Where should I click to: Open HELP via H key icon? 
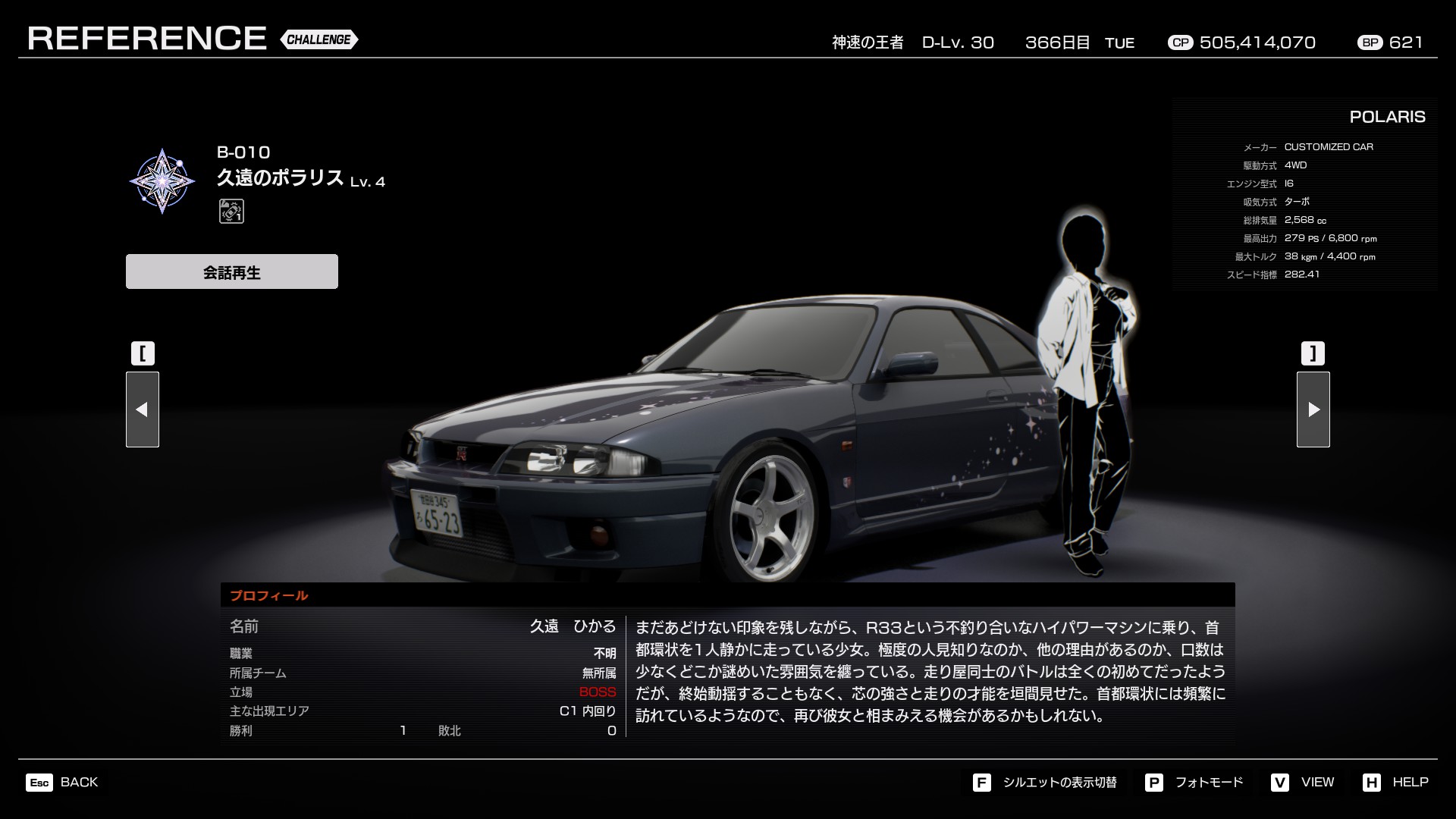tap(1371, 783)
